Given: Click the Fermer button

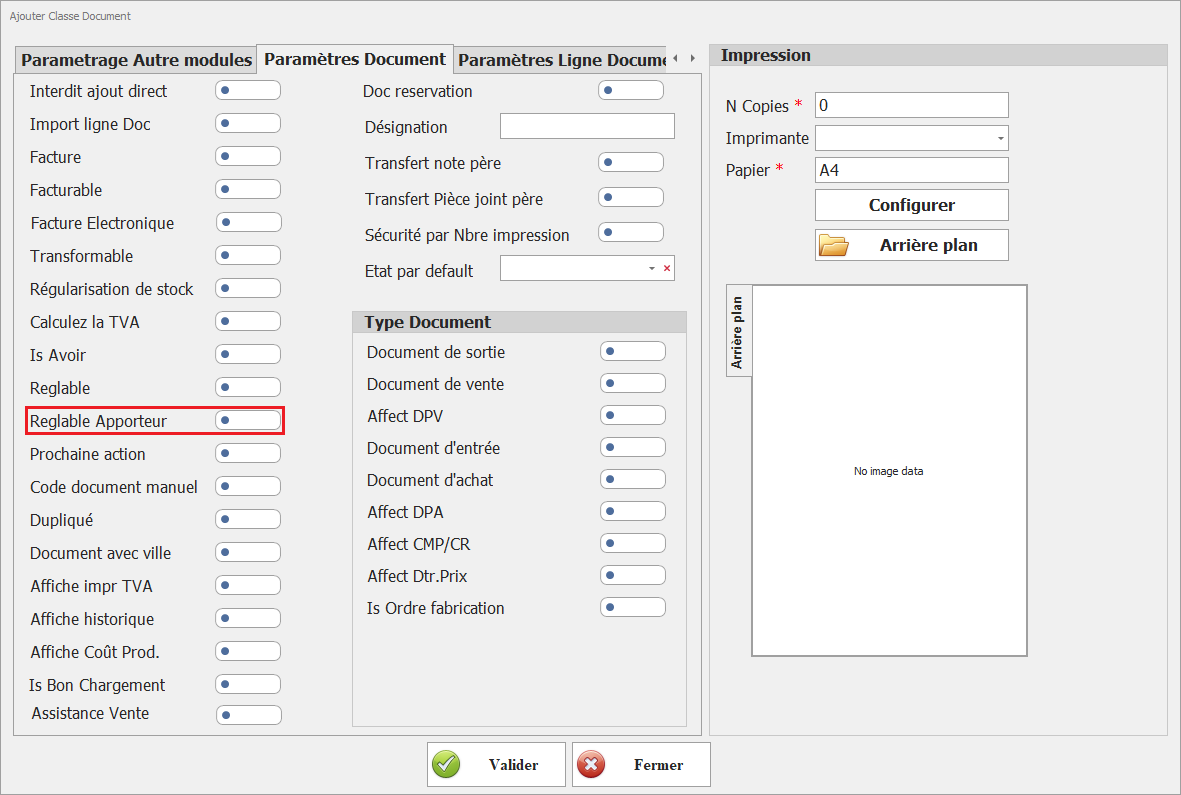Looking at the screenshot, I should tap(641, 765).
